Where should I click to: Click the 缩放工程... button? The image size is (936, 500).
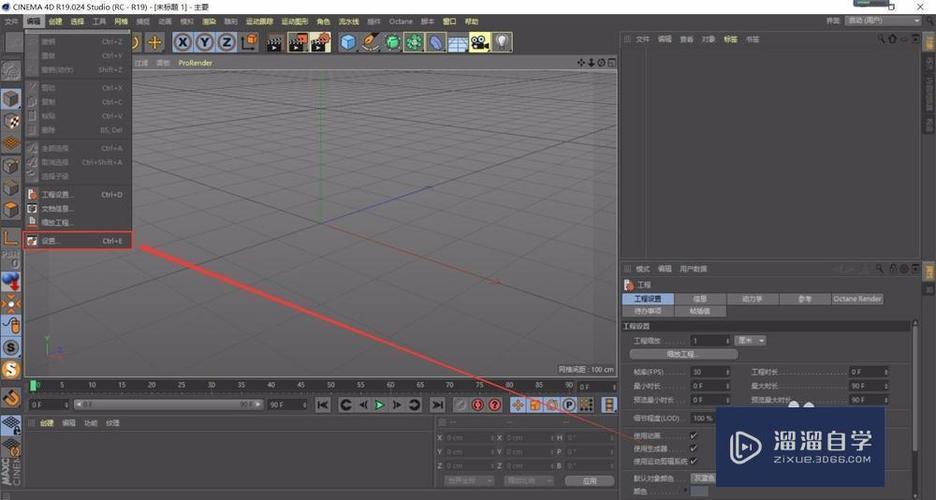[x=683, y=354]
